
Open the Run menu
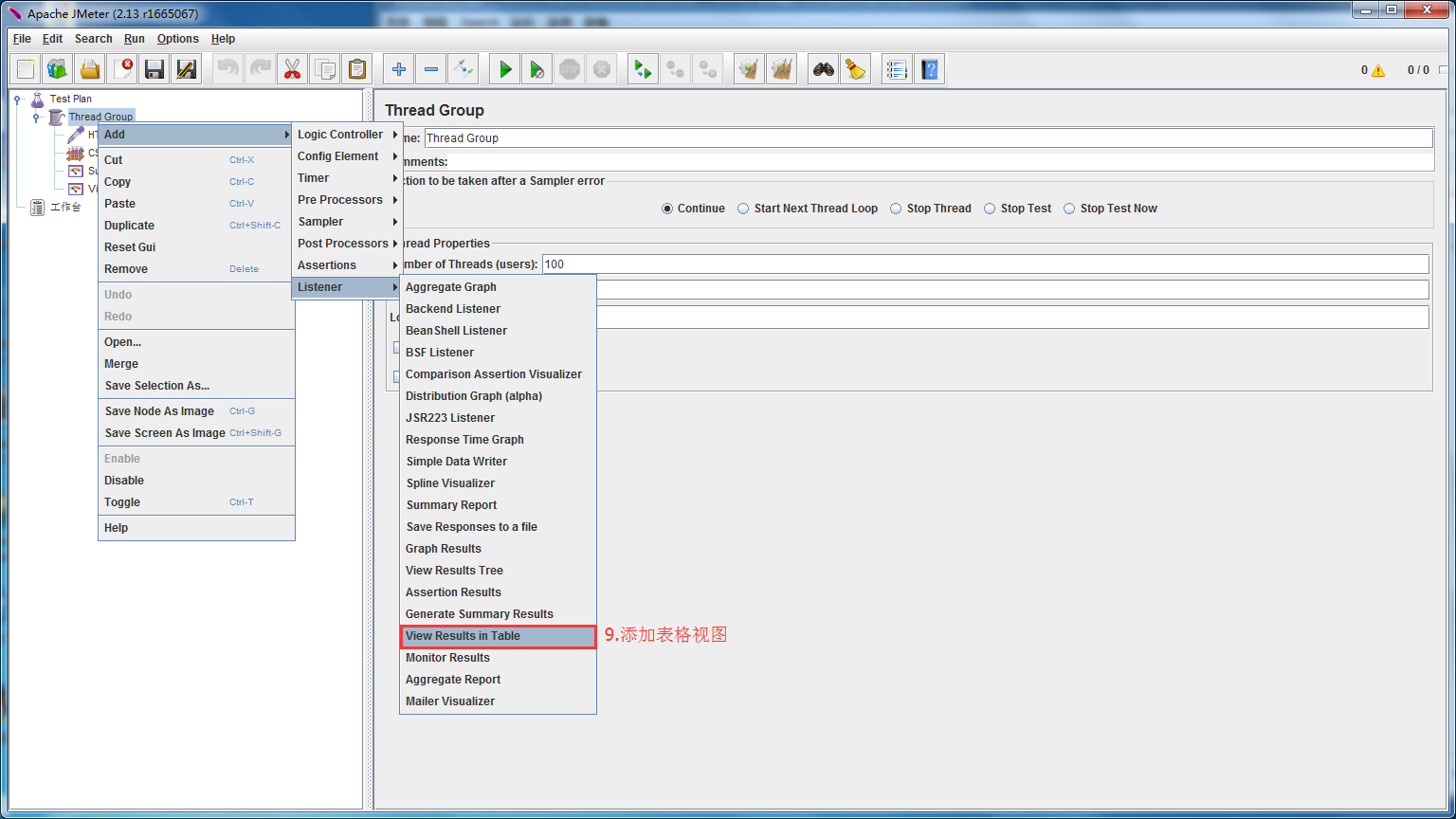tap(135, 39)
